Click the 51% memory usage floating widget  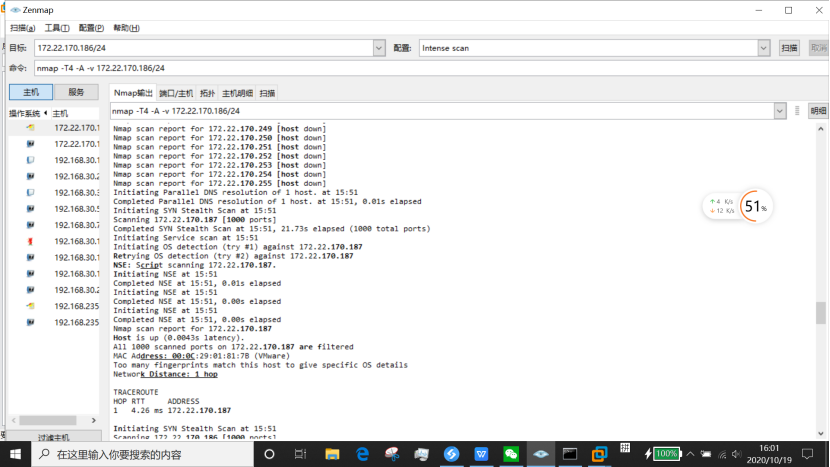[x=755, y=206]
